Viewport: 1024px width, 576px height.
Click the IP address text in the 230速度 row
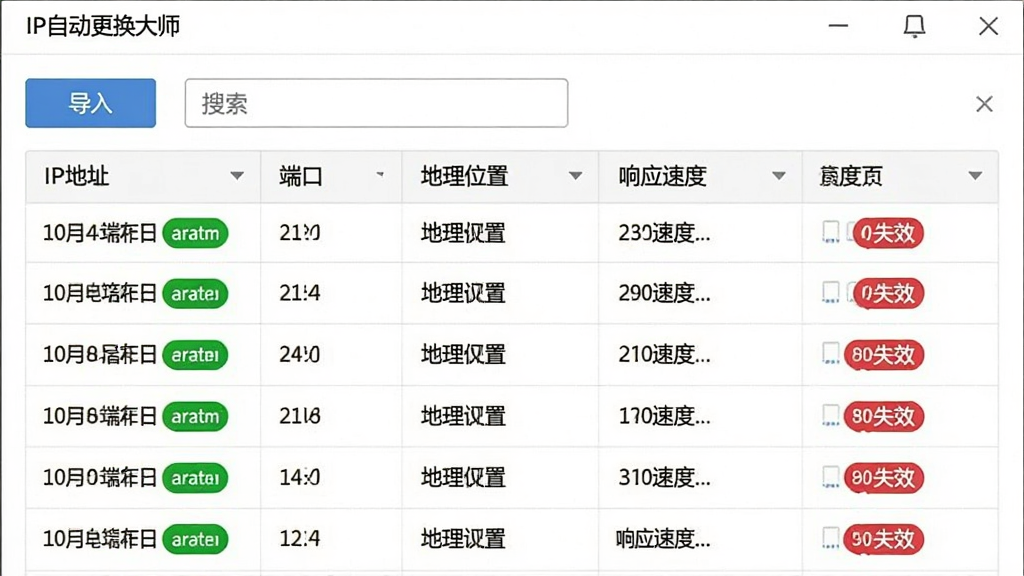(x=100, y=232)
